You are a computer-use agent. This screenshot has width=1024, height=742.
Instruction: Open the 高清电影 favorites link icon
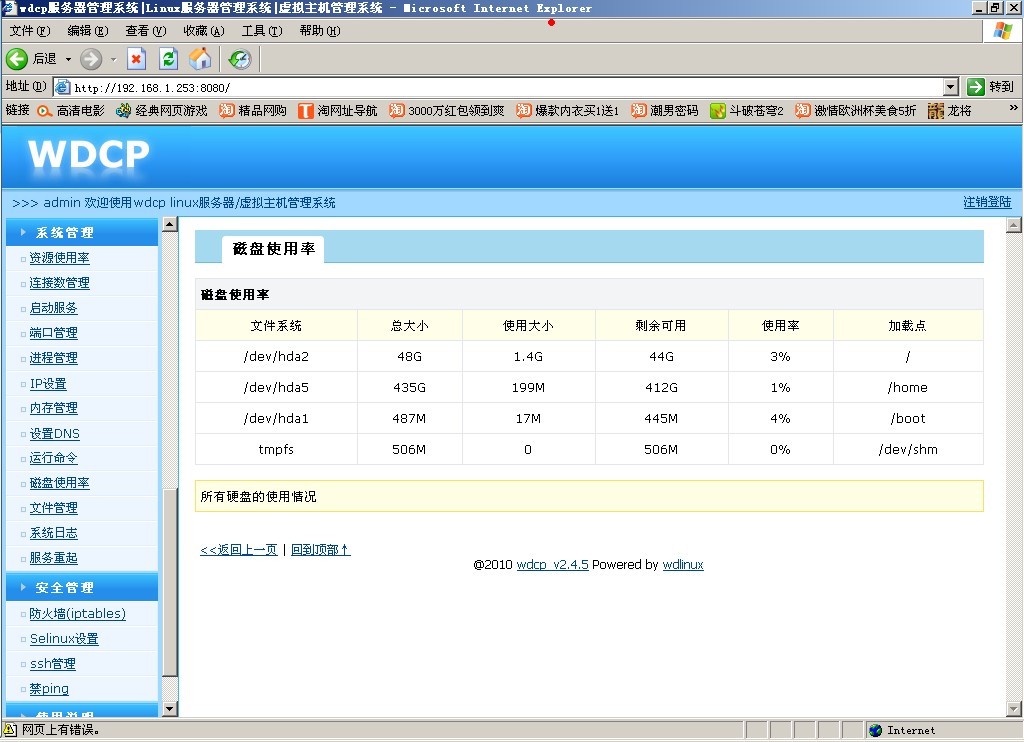click(x=44, y=111)
